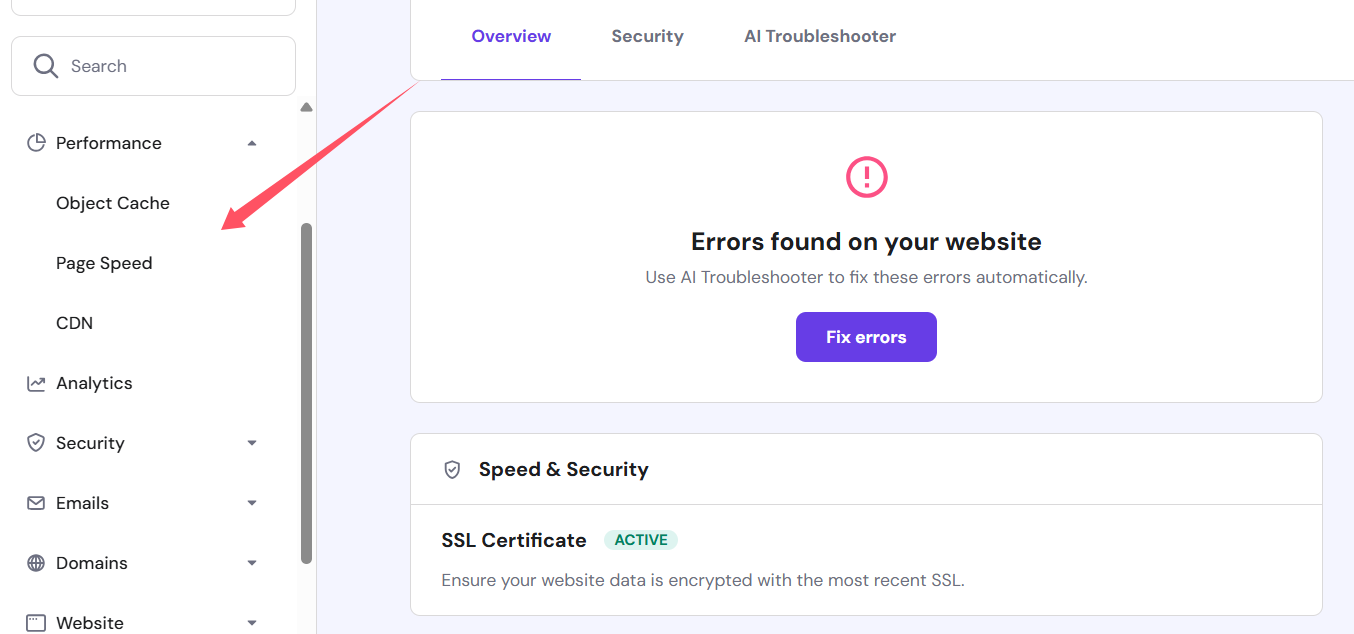The width and height of the screenshot is (1354, 634).
Task: Open Page Speed under Performance
Action: (x=104, y=263)
